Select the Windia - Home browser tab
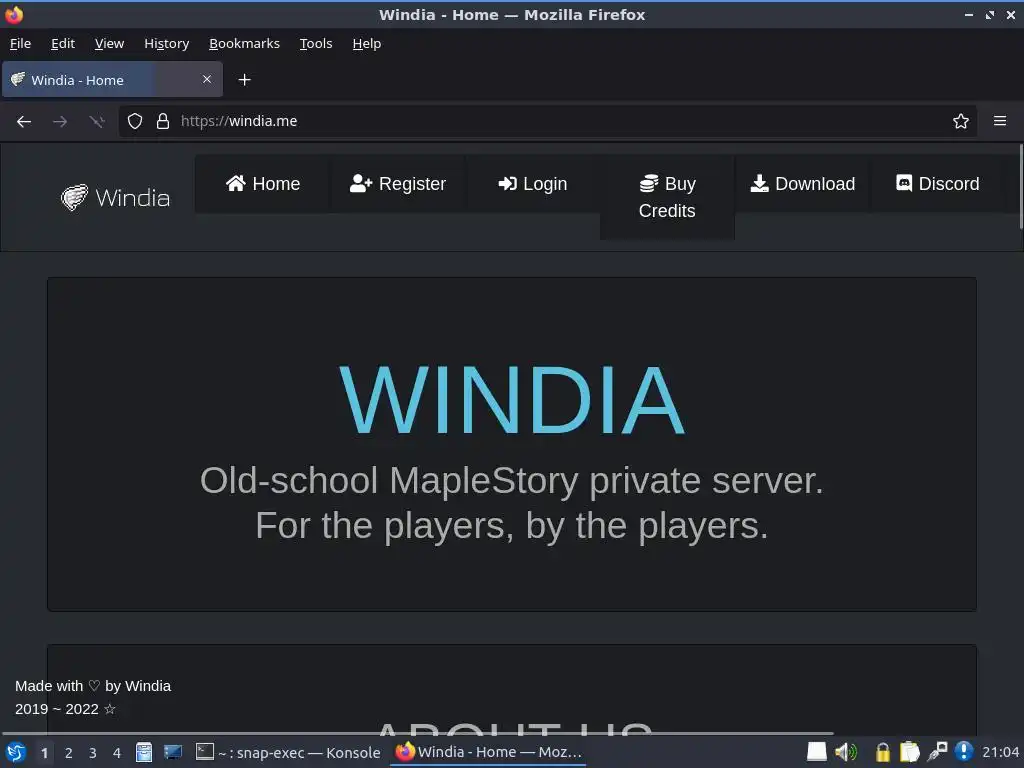The height and width of the screenshot is (768, 1024). 112,80
